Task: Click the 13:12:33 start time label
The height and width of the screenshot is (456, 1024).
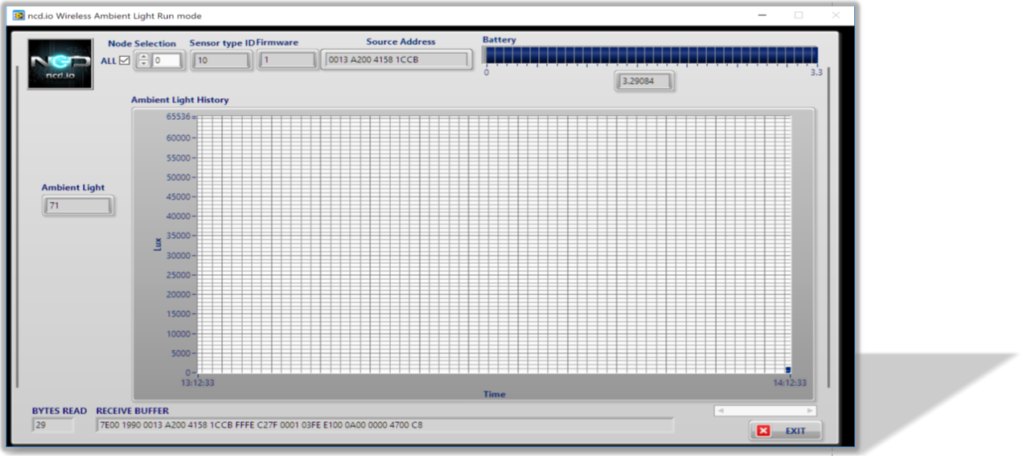Action: click(x=197, y=383)
